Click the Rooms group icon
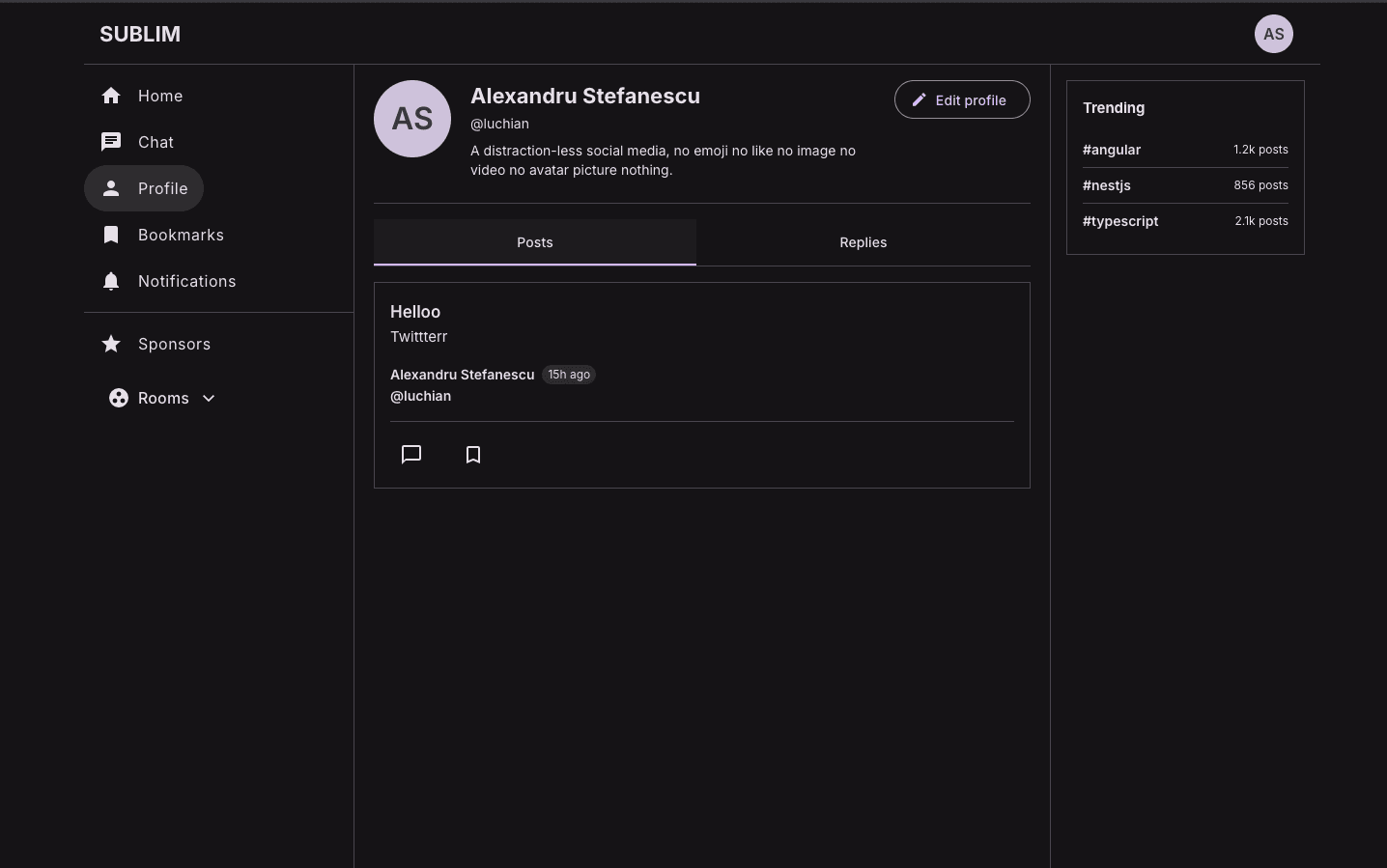Image resolution: width=1387 pixels, height=868 pixels. click(119, 398)
